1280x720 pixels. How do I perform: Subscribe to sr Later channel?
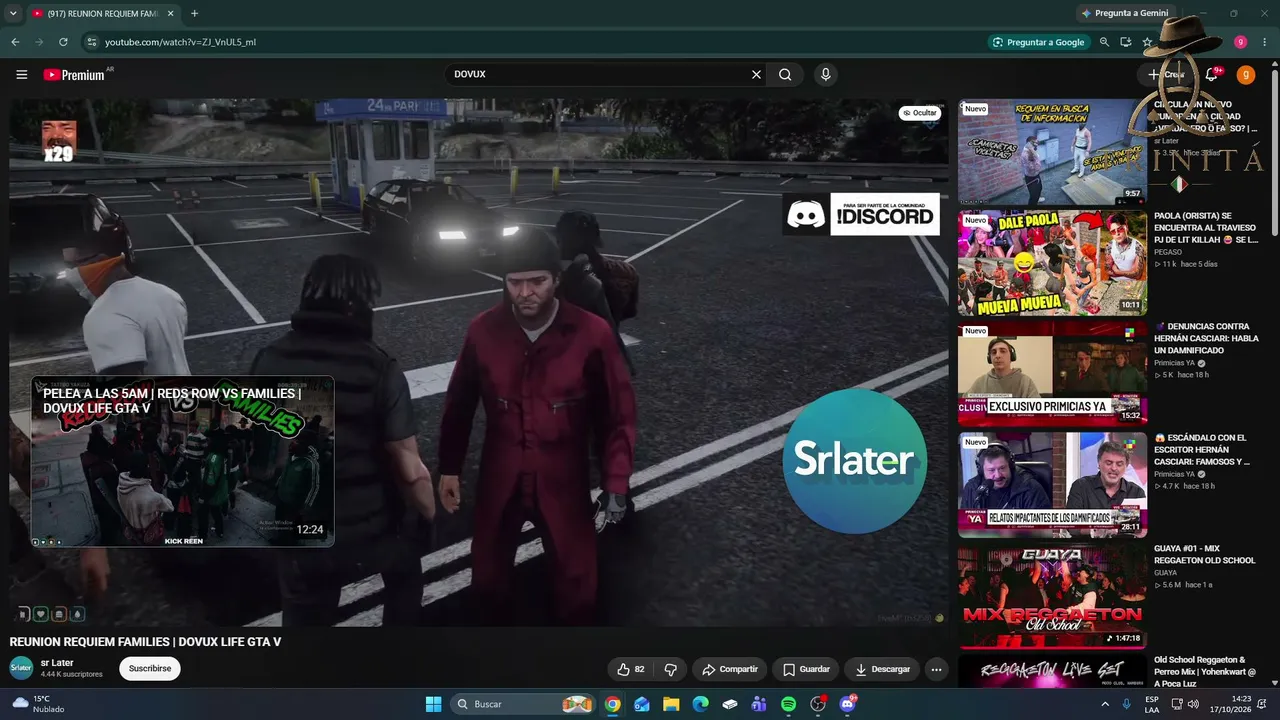coord(150,668)
